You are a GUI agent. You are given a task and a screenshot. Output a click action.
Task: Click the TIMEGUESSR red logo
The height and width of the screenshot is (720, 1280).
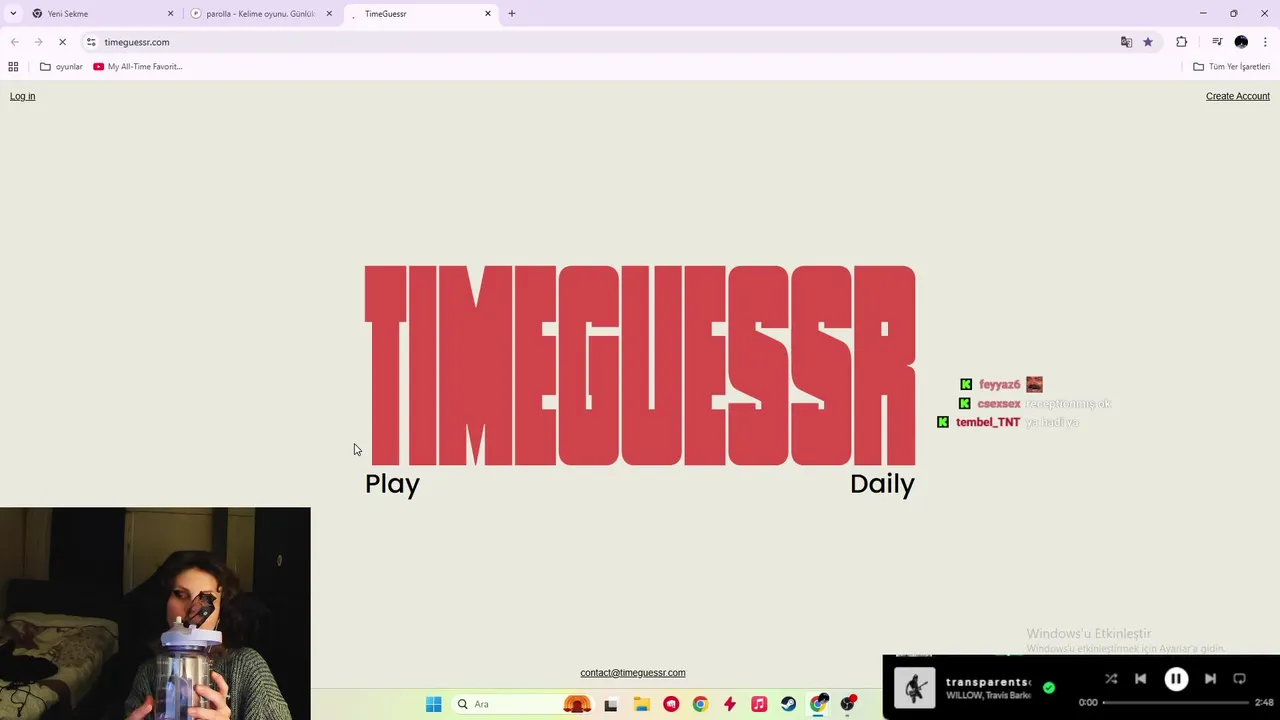coord(640,366)
